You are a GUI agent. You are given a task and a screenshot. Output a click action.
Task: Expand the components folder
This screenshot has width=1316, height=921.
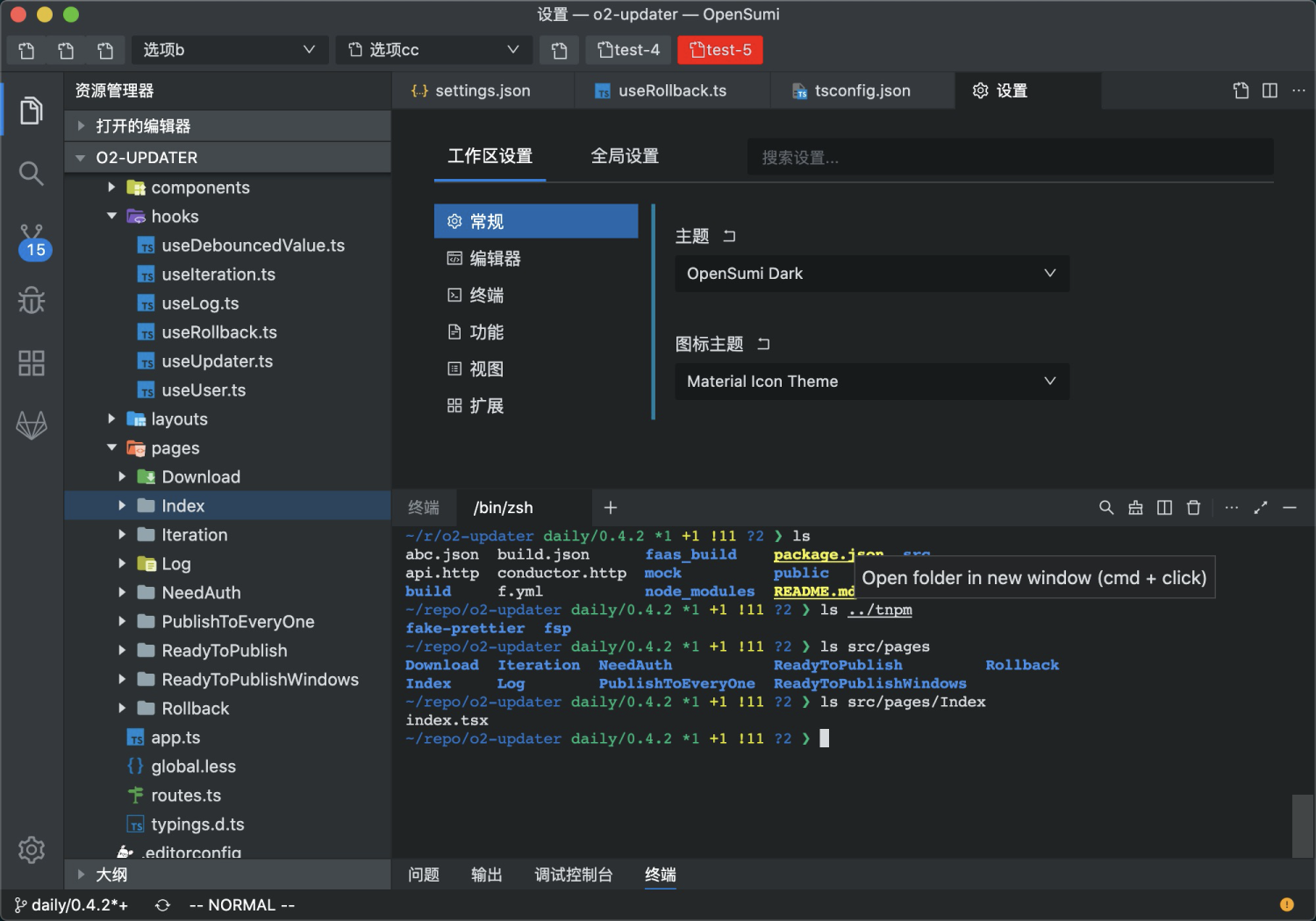tap(112, 187)
